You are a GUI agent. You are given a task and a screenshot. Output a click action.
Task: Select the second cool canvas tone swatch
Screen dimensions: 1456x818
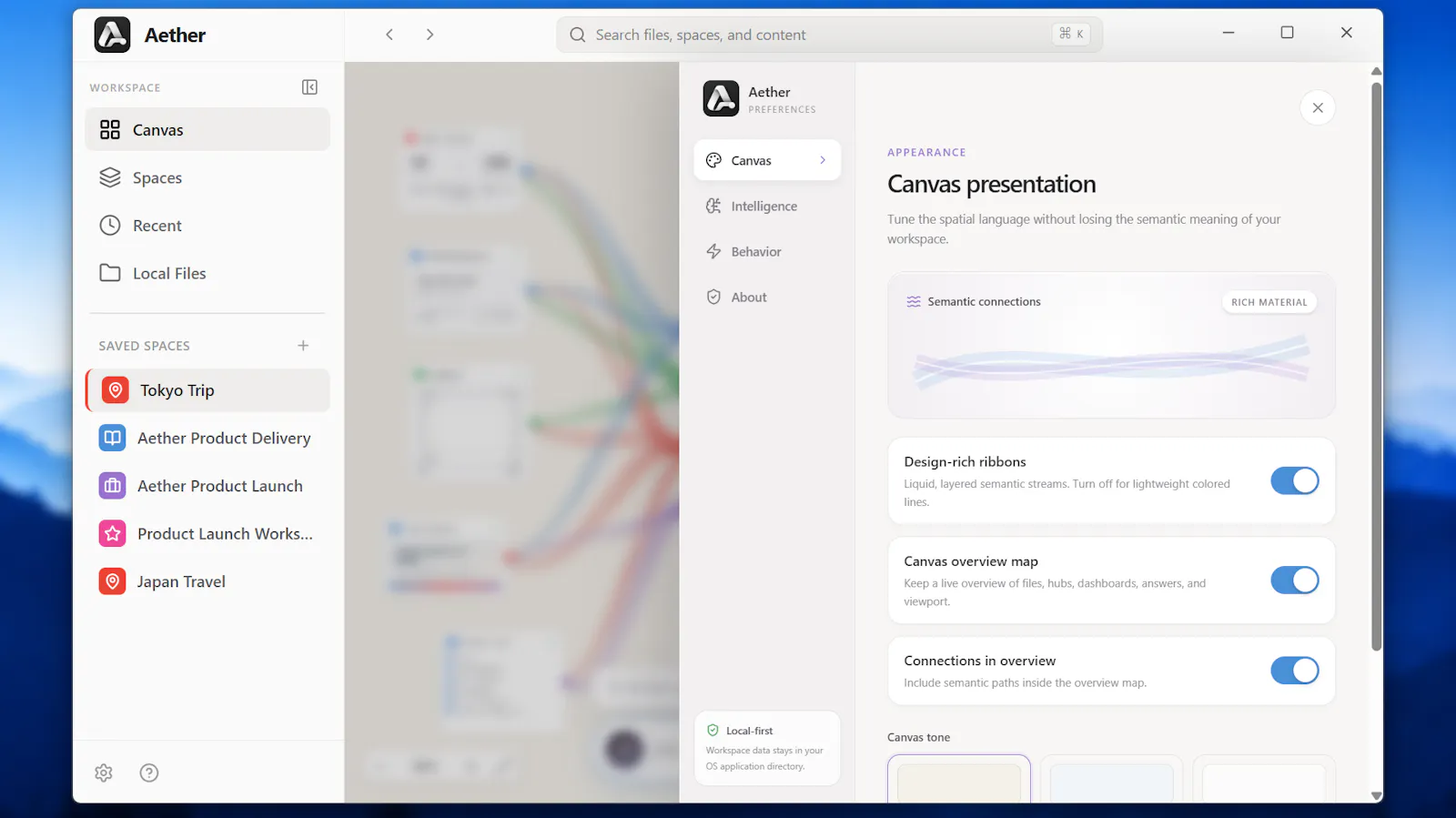pyautogui.click(x=1111, y=779)
